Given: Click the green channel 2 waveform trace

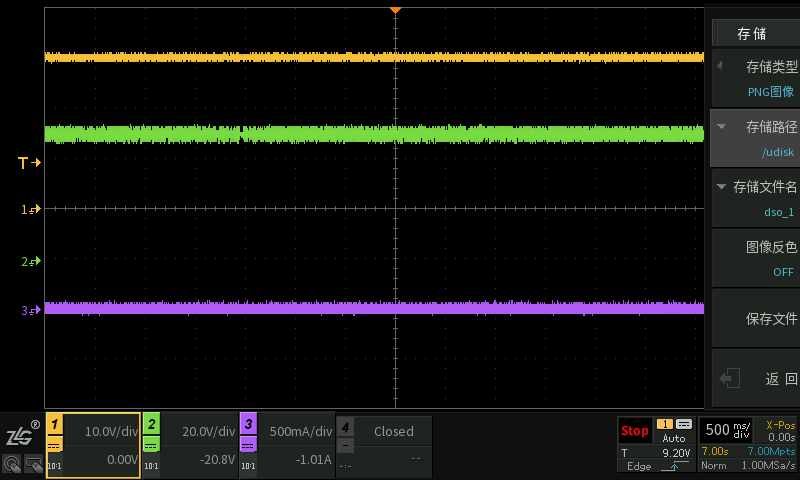Looking at the screenshot, I should click(374, 134).
